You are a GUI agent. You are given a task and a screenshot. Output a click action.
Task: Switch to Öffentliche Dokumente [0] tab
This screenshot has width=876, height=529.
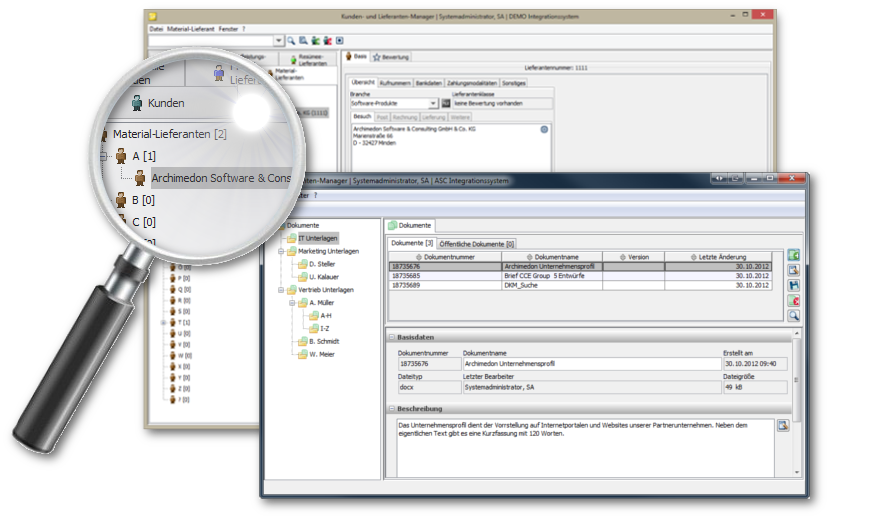click(477, 245)
